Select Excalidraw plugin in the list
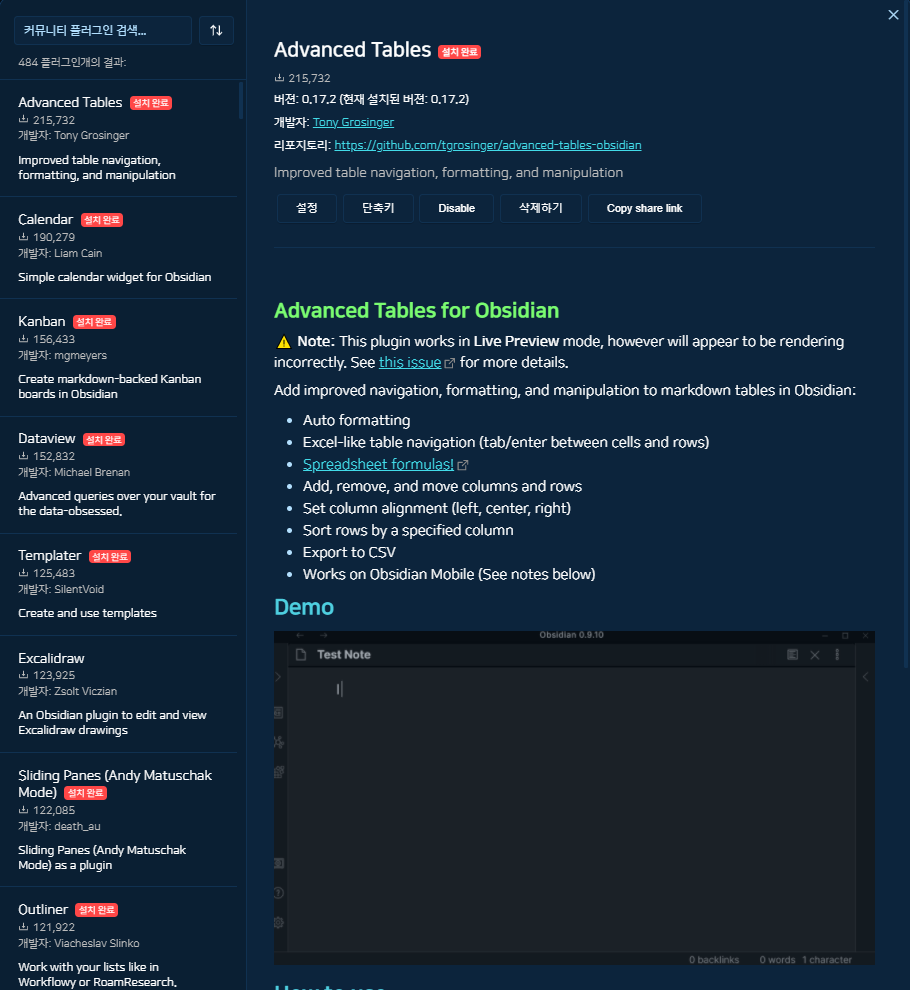This screenshot has width=910, height=990. pyautogui.click(x=119, y=694)
